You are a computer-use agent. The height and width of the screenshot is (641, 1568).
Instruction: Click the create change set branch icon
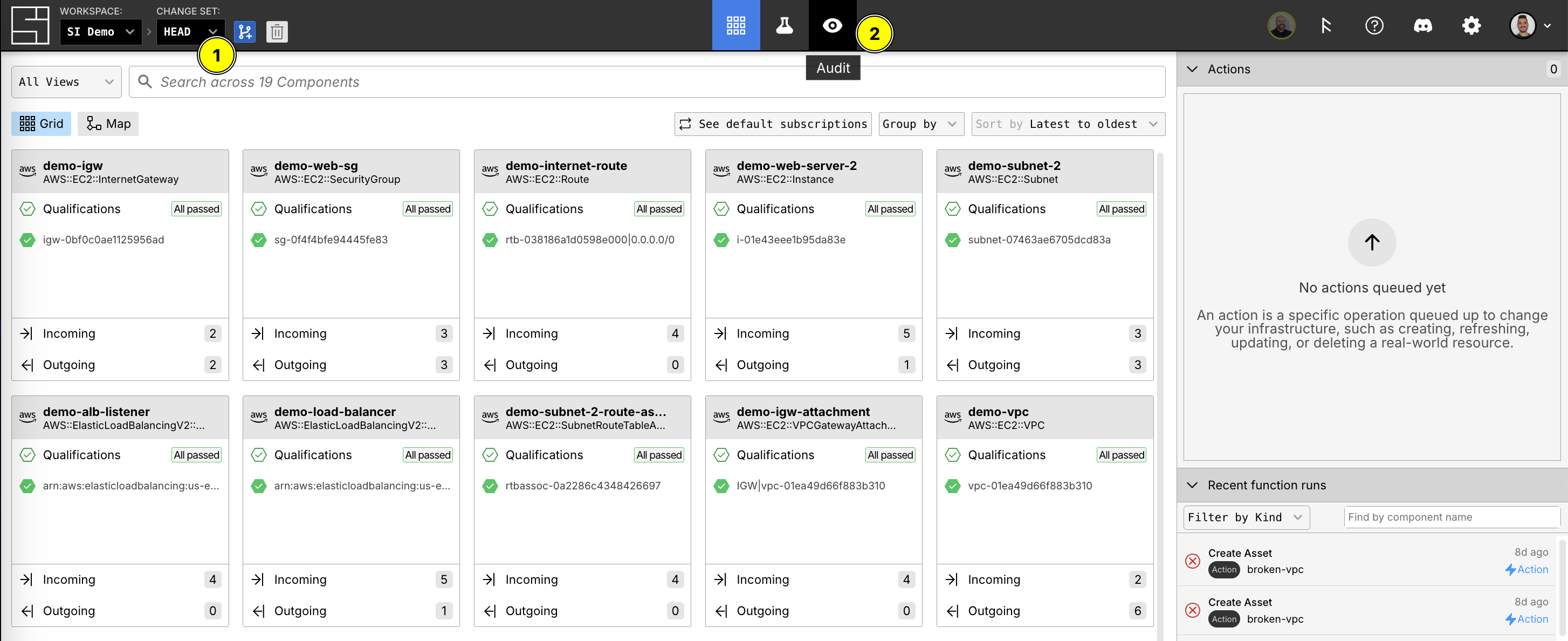click(245, 32)
